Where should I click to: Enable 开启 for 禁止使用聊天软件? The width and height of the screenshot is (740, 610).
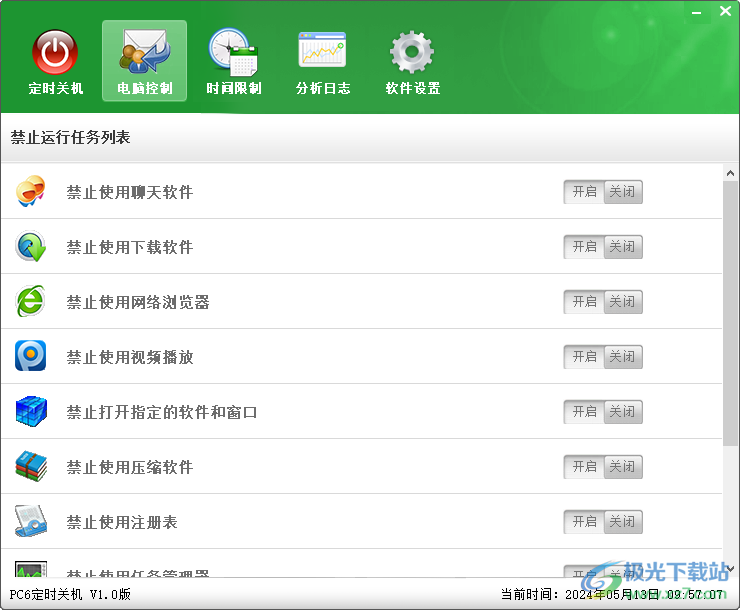coord(584,192)
